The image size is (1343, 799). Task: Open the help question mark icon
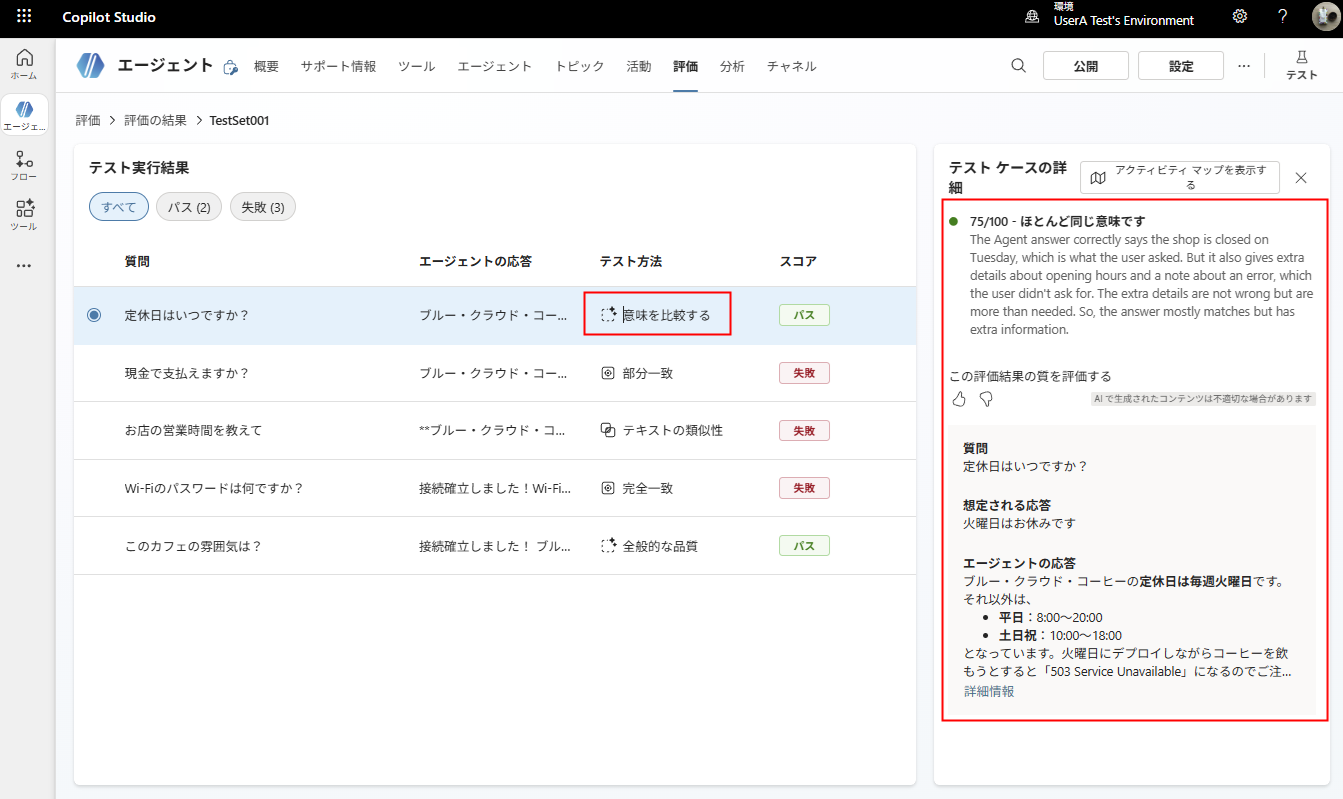click(x=1283, y=17)
